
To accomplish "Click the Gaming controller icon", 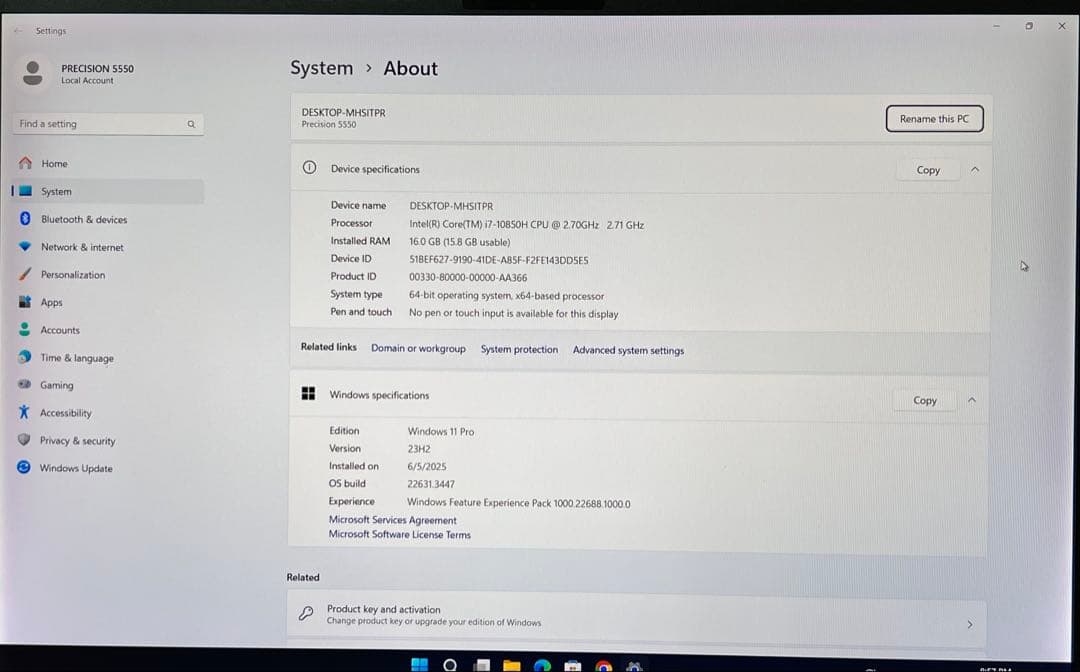I will pyautogui.click(x=25, y=384).
